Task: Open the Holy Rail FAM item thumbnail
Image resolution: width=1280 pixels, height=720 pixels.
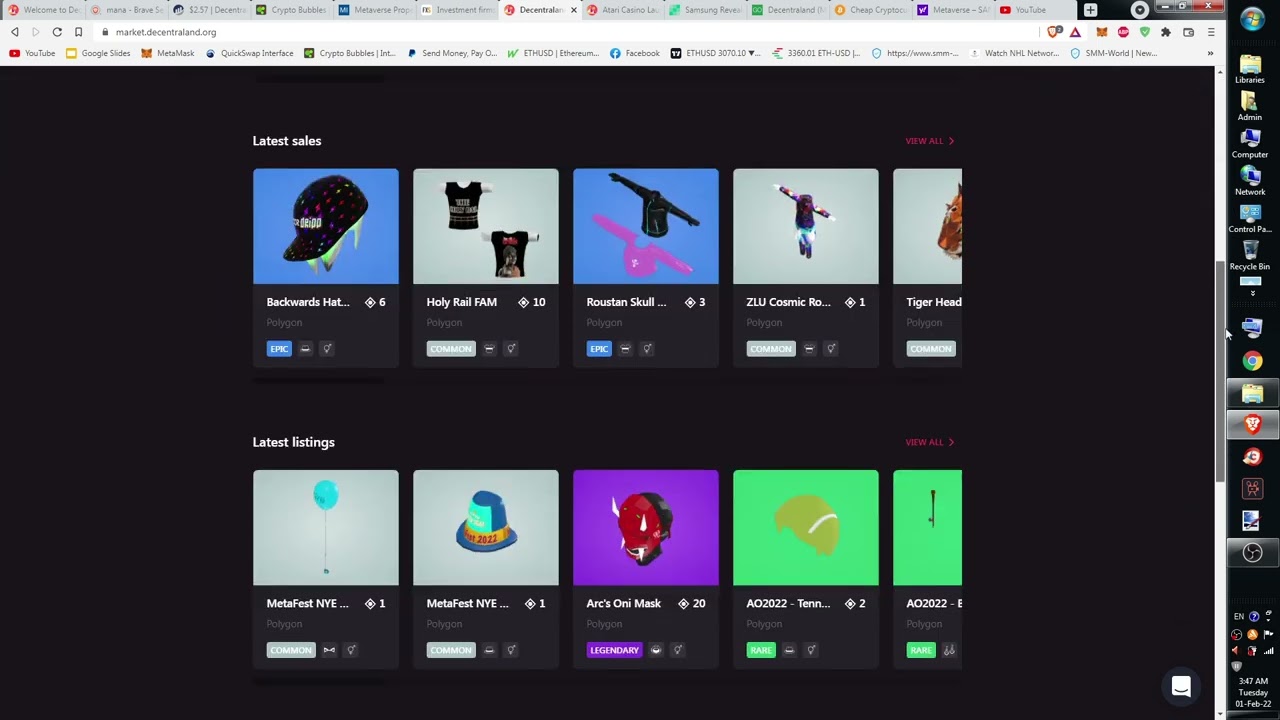Action: (x=485, y=226)
